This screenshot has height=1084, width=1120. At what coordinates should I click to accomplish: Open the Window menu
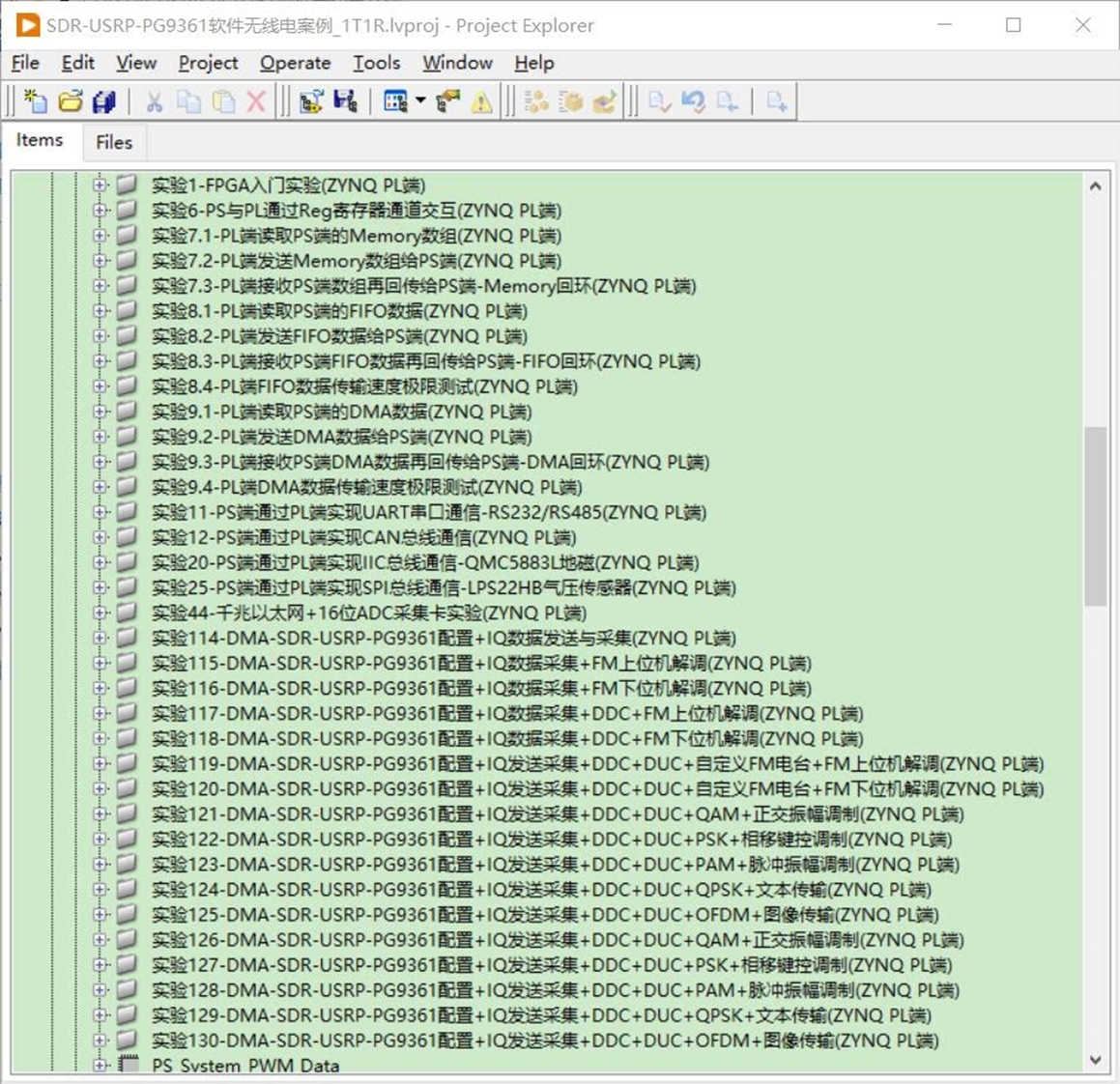click(457, 64)
